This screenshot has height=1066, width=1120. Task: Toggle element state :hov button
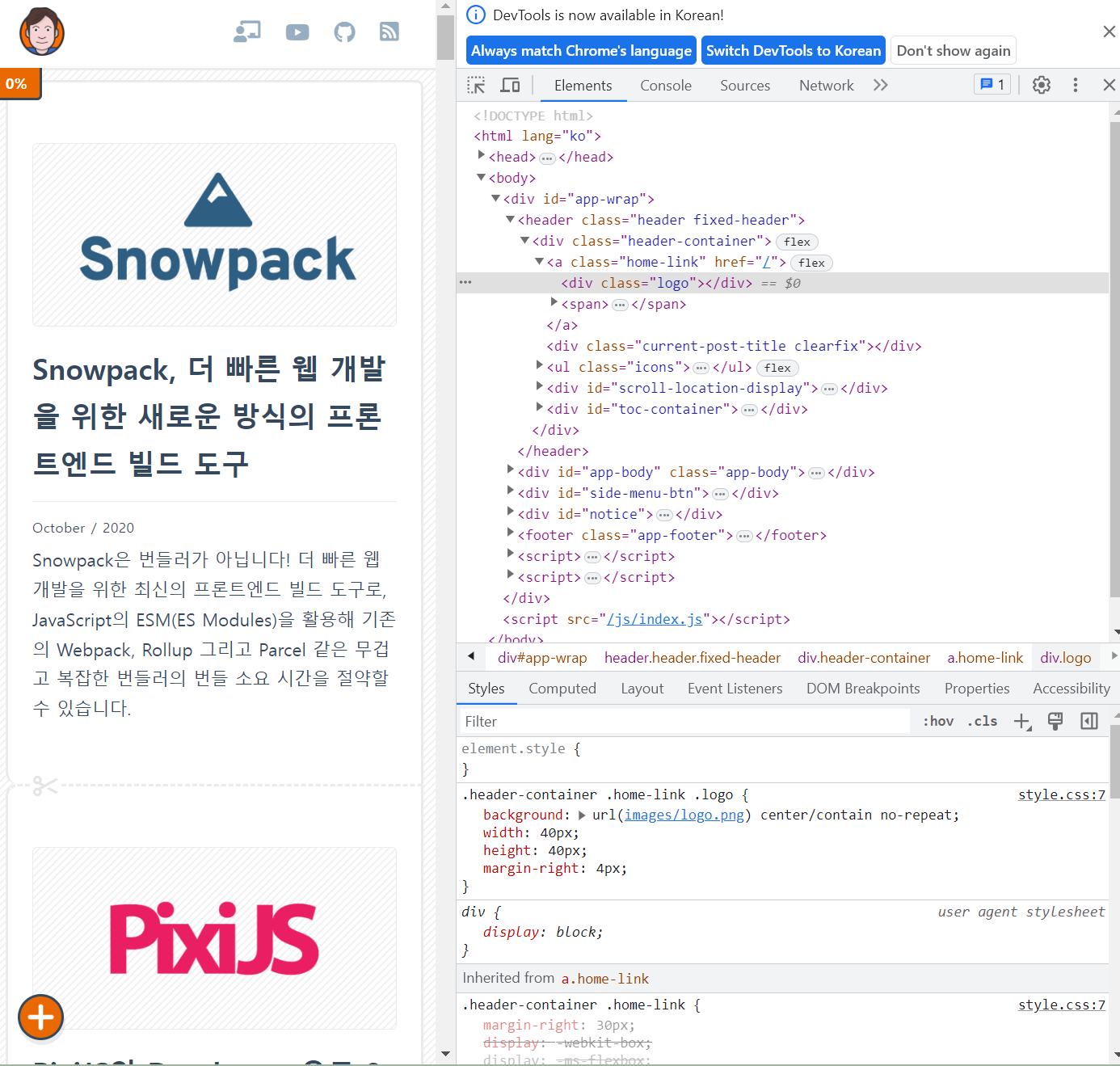(938, 721)
